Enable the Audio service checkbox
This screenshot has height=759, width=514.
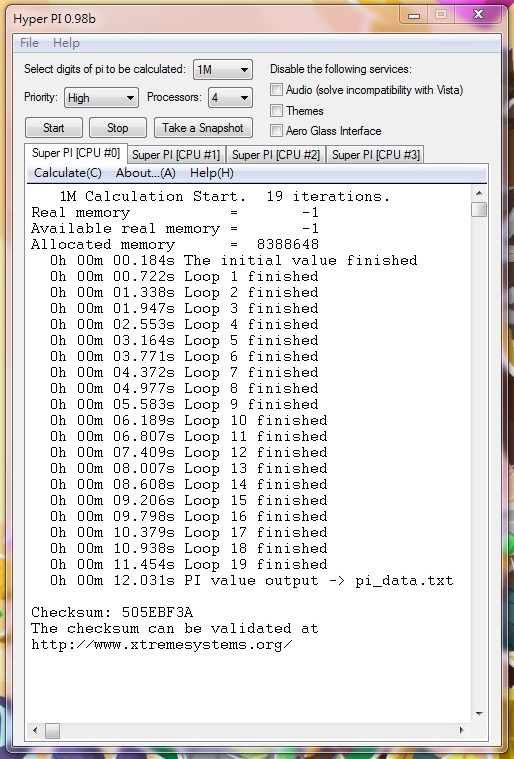point(276,90)
